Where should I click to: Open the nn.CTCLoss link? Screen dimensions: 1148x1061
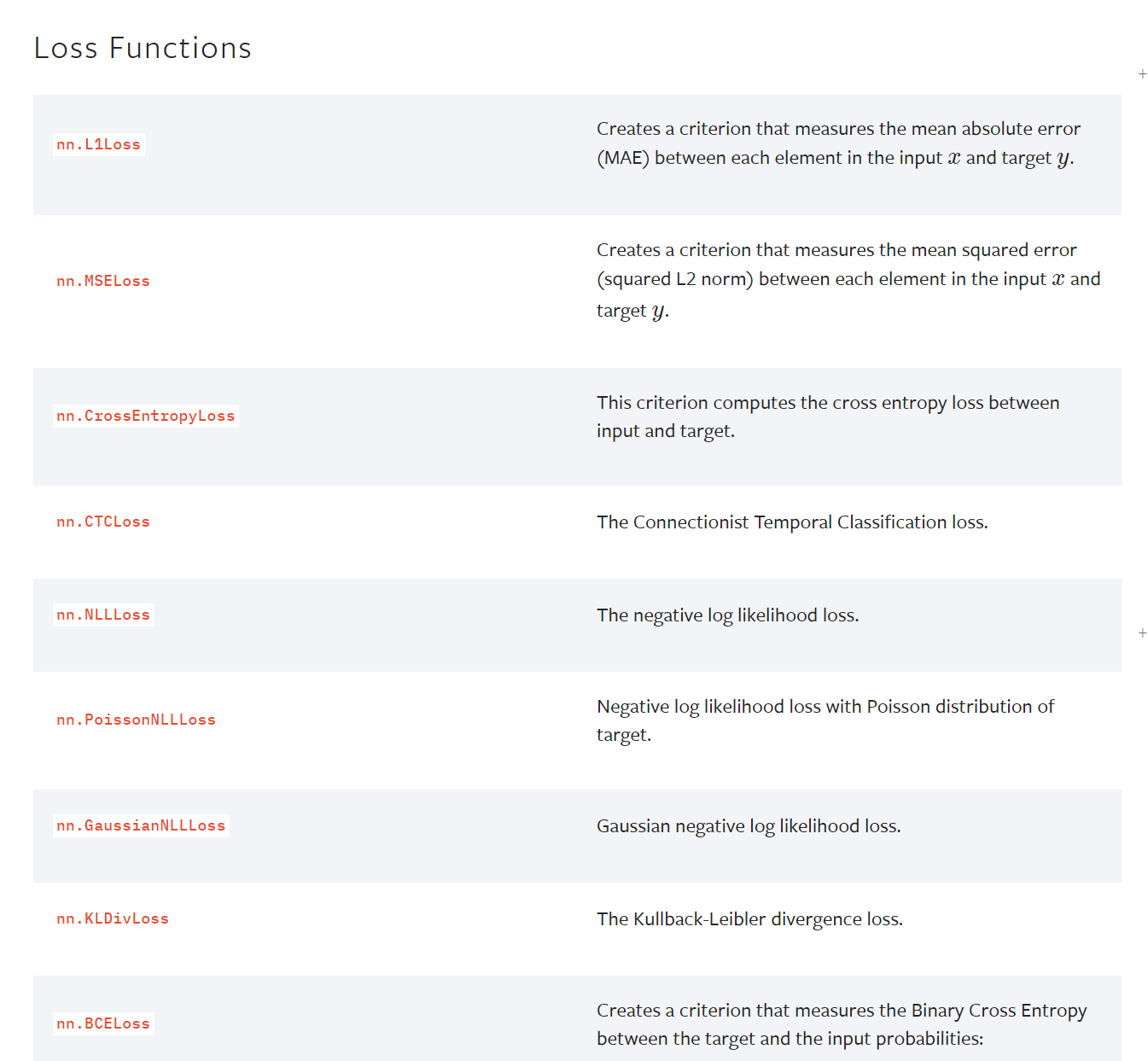[x=103, y=522]
